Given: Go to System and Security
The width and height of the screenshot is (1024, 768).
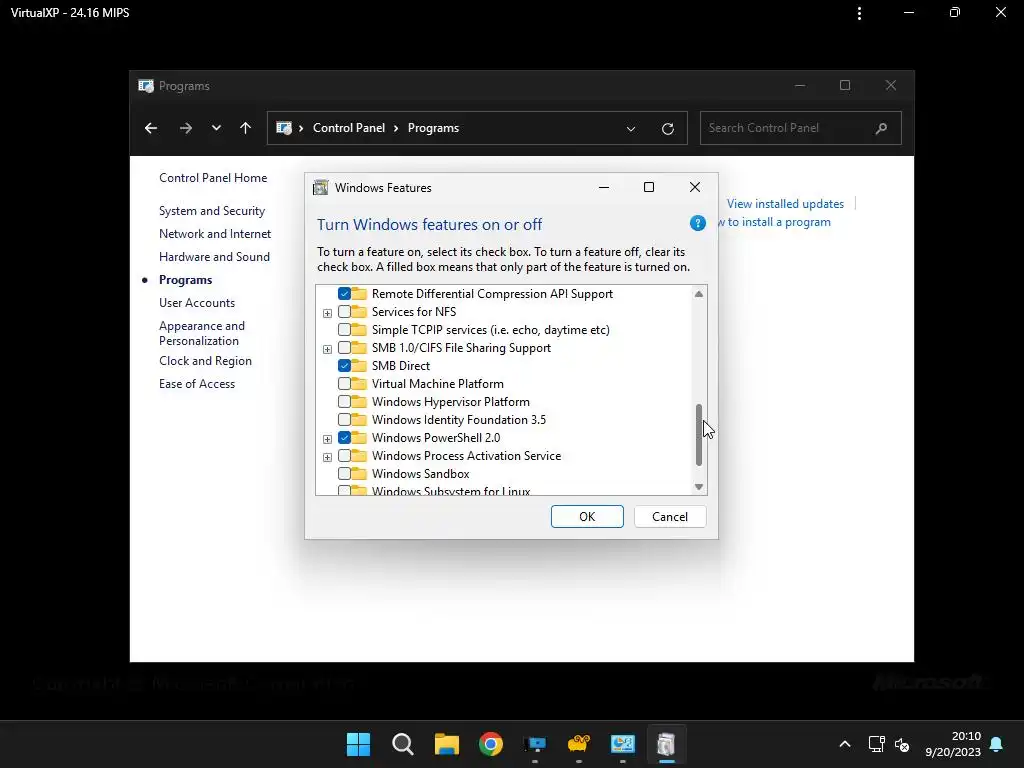Looking at the screenshot, I should pyautogui.click(x=212, y=211).
